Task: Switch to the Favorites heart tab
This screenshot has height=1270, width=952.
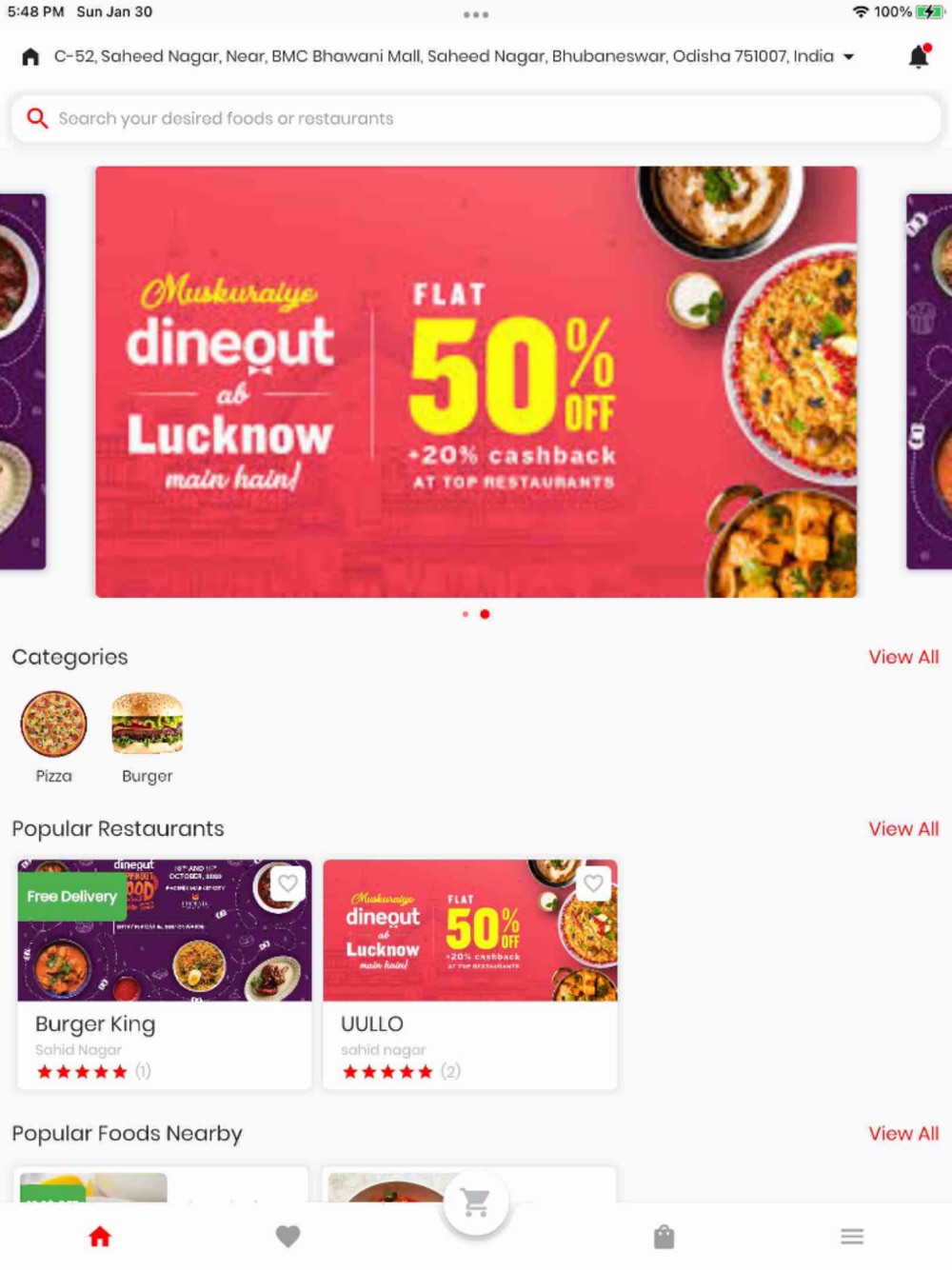Action: [x=288, y=1237]
